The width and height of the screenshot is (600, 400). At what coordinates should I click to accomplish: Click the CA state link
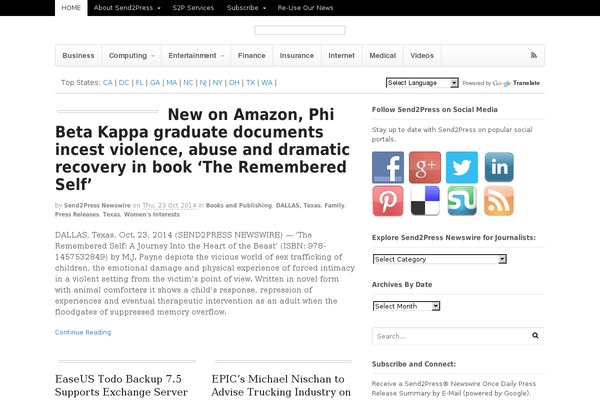point(108,83)
